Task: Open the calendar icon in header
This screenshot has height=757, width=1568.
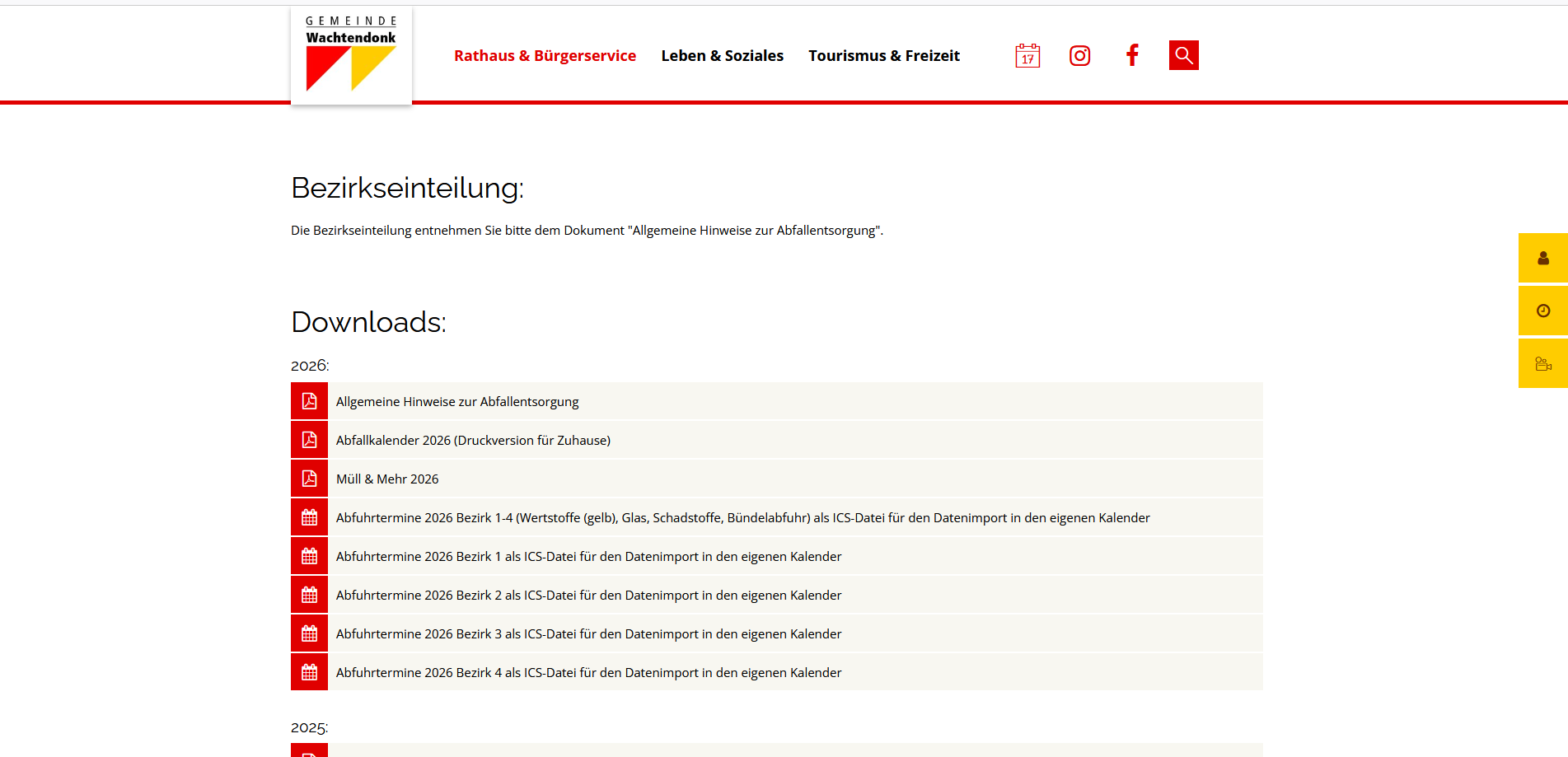Action: (1027, 55)
